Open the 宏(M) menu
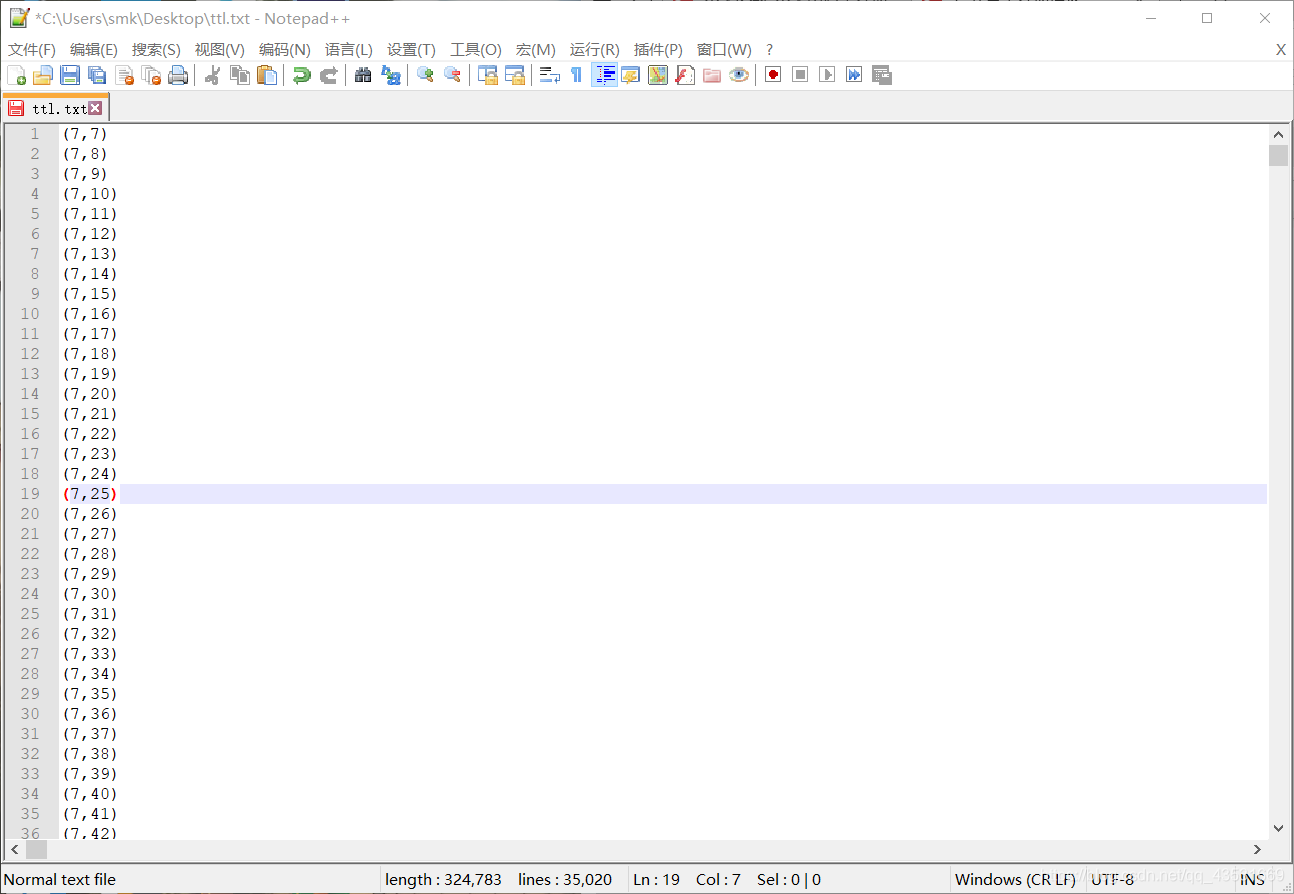This screenshot has width=1294, height=894. [536, 50]
